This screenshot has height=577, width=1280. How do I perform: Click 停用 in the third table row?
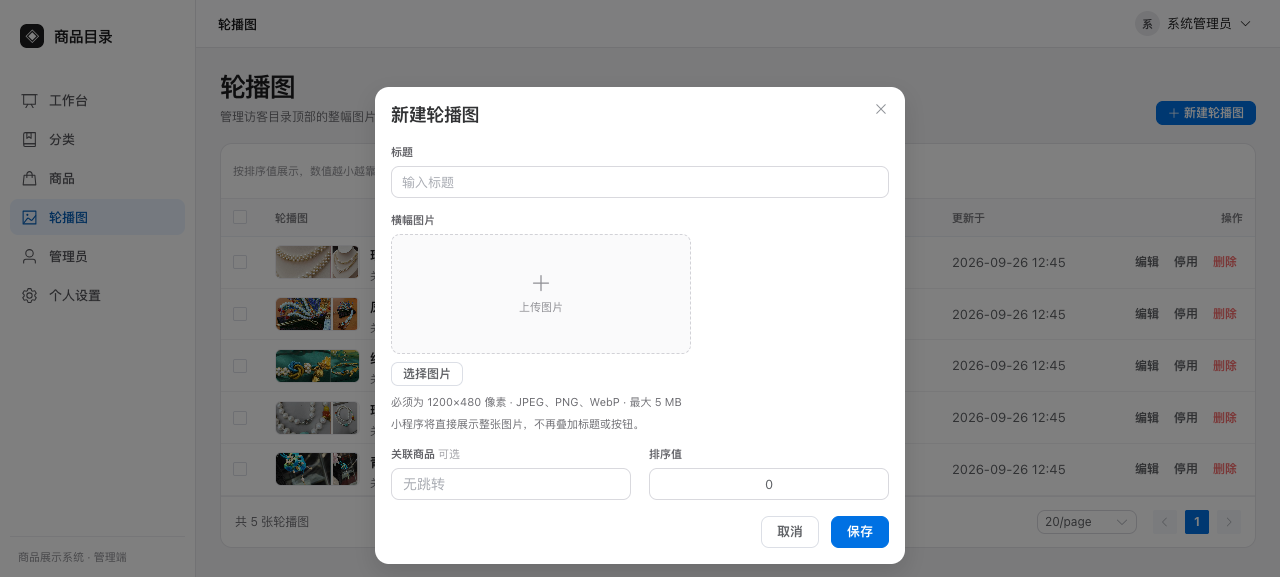pyautogui.click(x=1186, y=366)
